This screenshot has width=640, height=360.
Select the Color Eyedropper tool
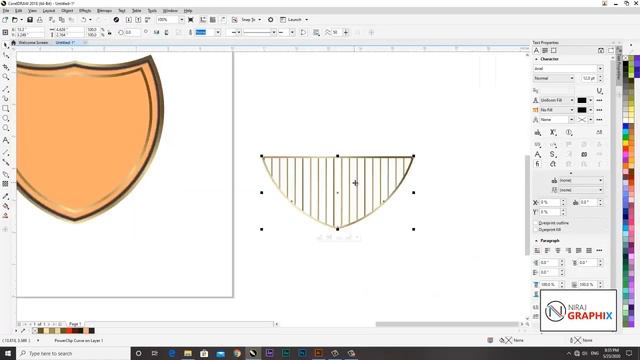point(6,196)
